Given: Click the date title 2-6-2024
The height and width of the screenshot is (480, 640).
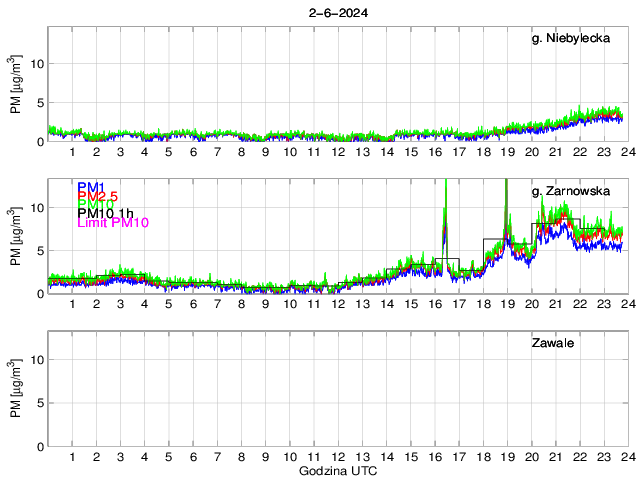Looking at the screenshot, I should click(x=337, y=13).
